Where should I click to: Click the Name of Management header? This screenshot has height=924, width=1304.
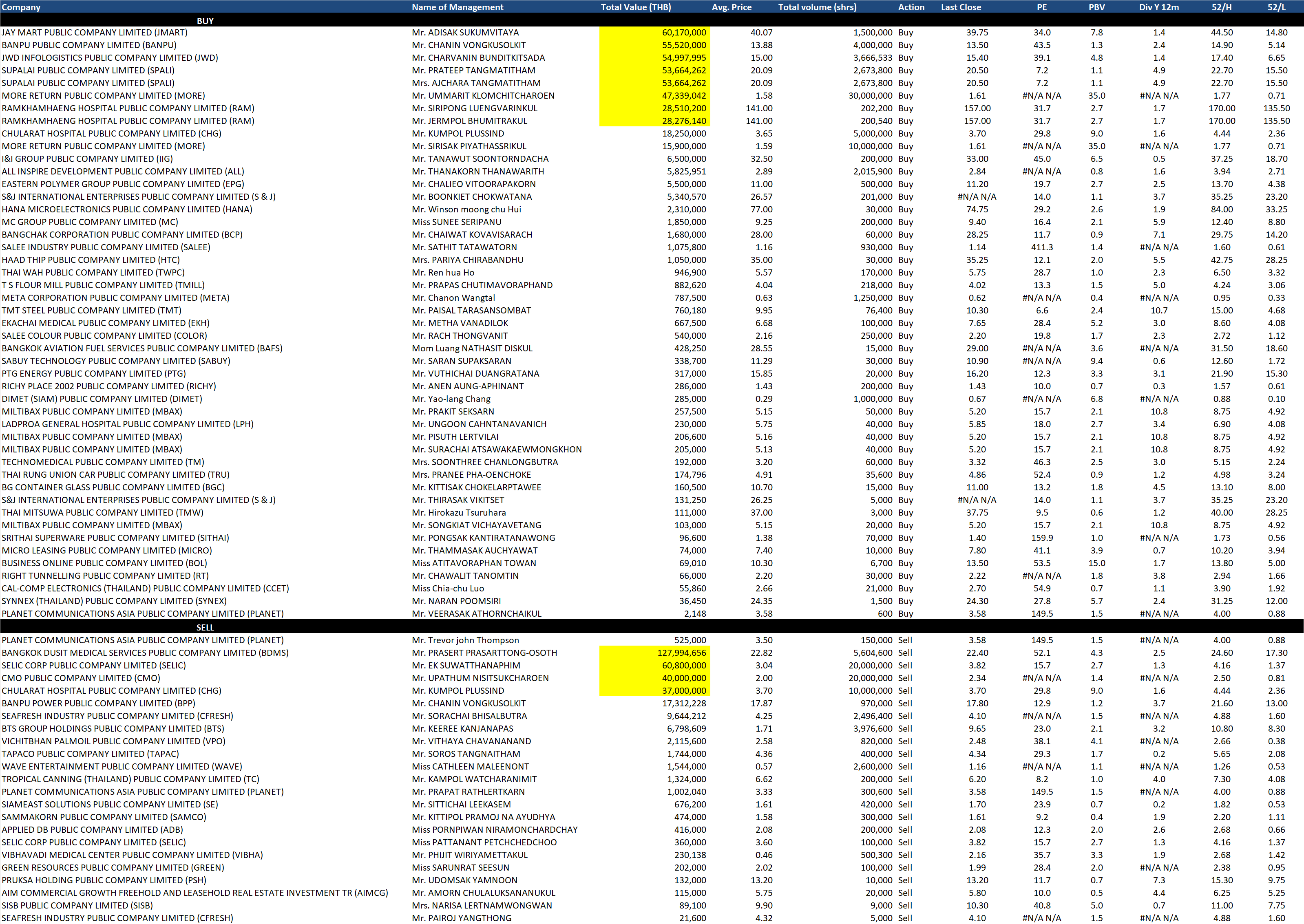coord(457,7)
